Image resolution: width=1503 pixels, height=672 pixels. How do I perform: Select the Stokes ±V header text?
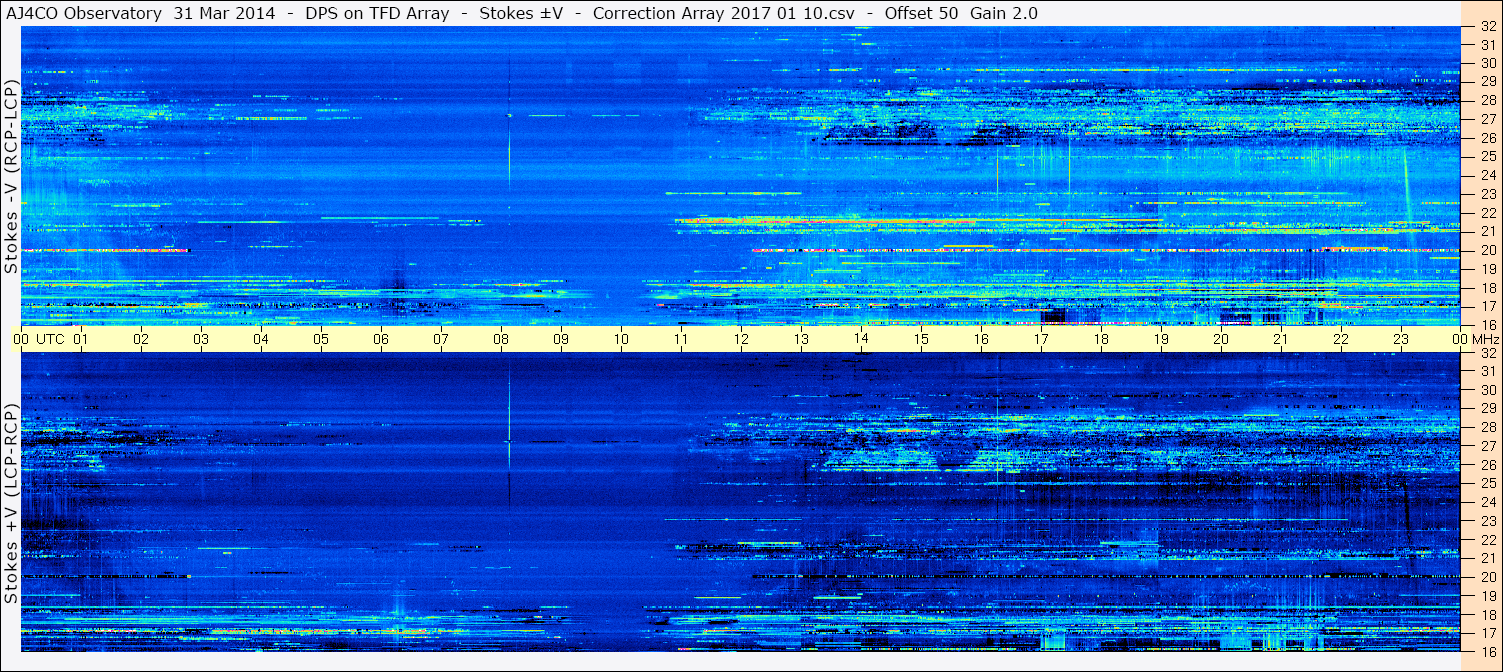[522, 13]
